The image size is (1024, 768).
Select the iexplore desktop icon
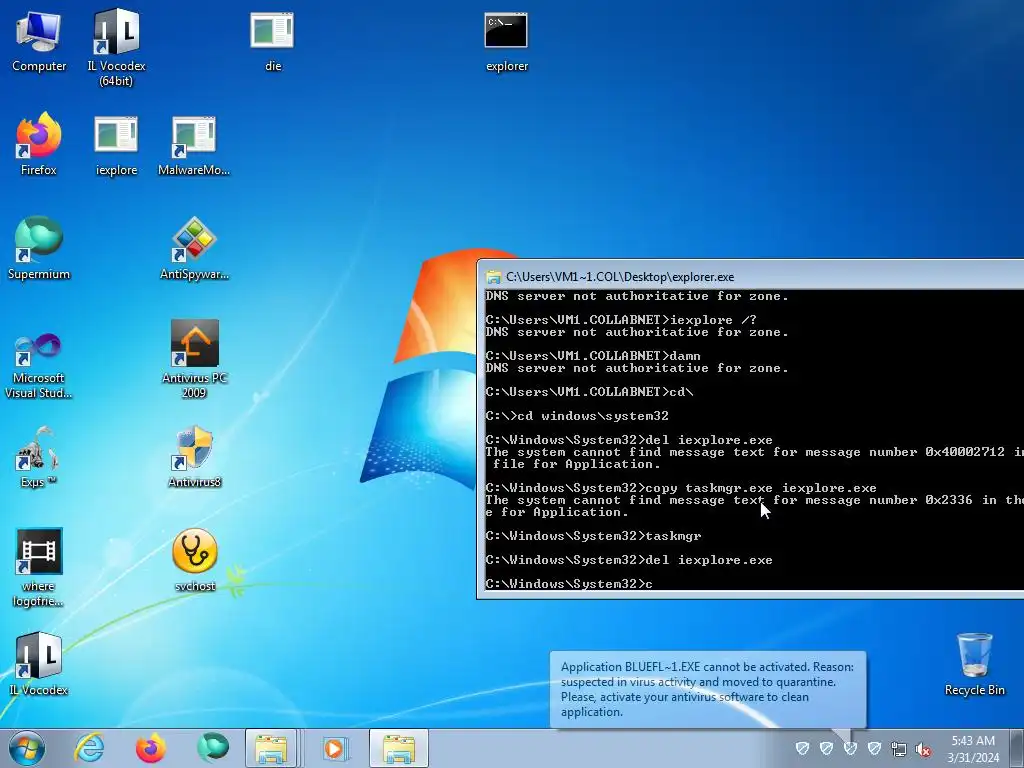[116, 145]
